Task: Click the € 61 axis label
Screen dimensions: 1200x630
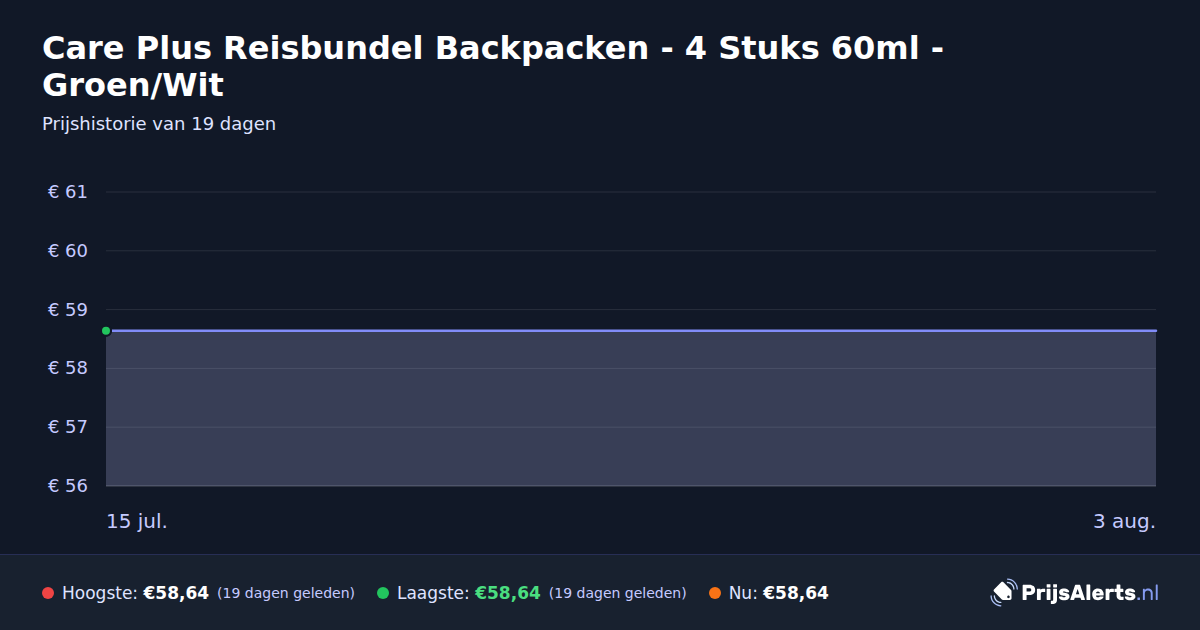Action: [68, 192]
